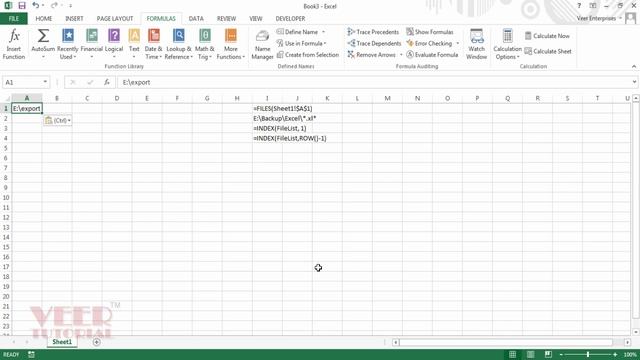
Task: Open the FILE tab
Action: [x=14, y=19]
